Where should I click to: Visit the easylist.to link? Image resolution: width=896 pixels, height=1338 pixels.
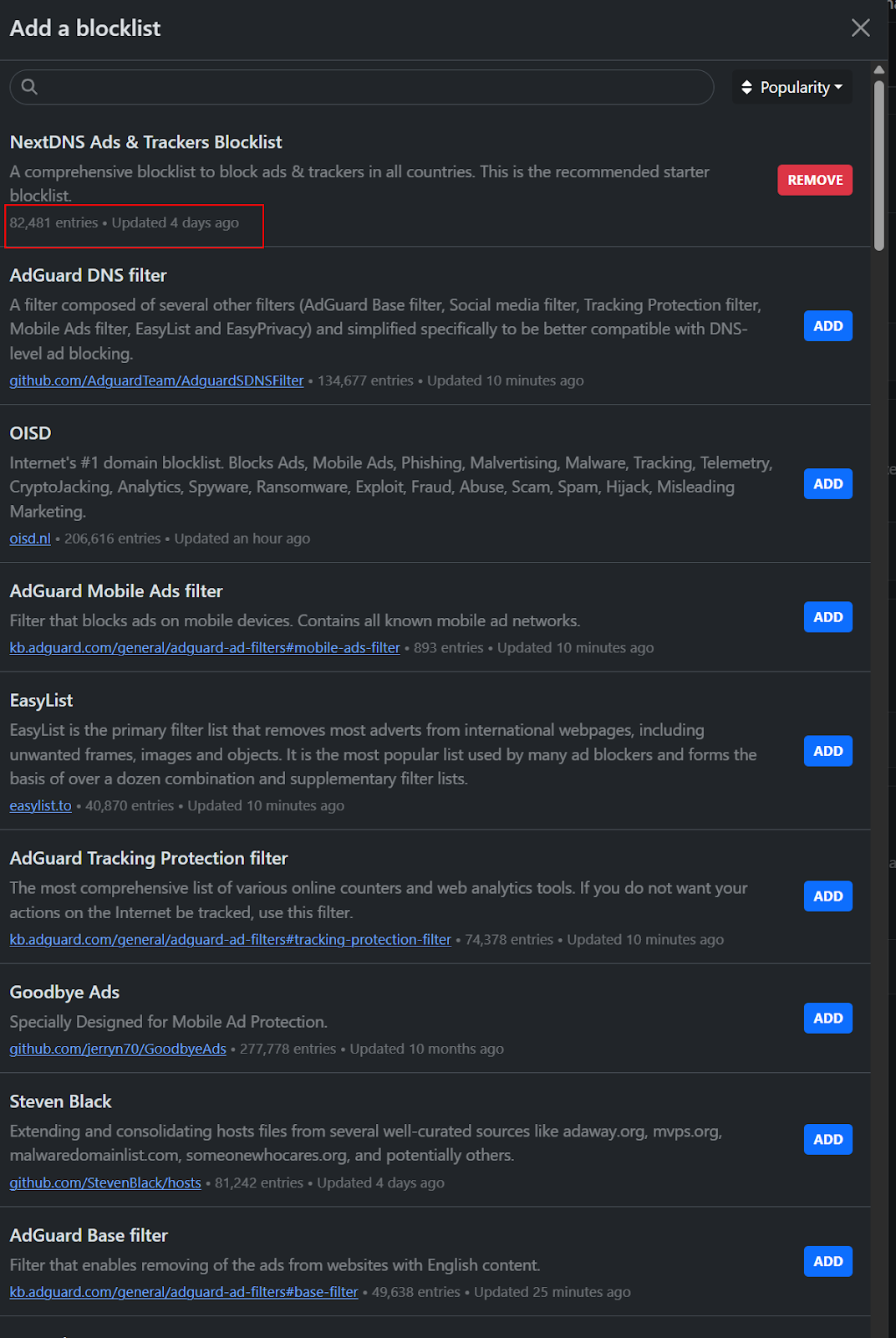pos(40,806)
